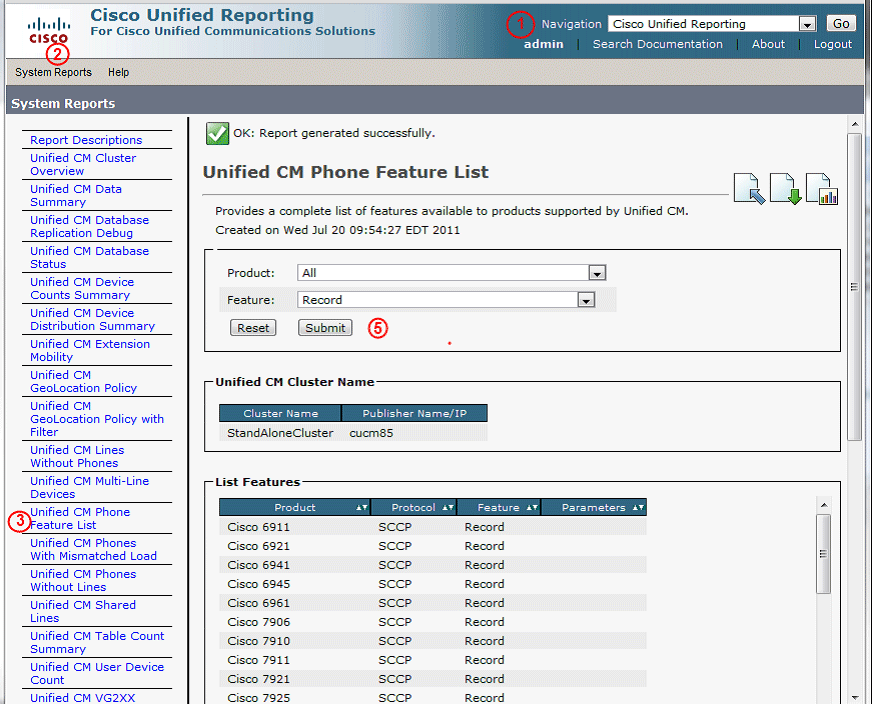The height and width of the screenshot is (704, 872).
Task: Open the Unified CM VG2XX report link
Action: point(82,698)
